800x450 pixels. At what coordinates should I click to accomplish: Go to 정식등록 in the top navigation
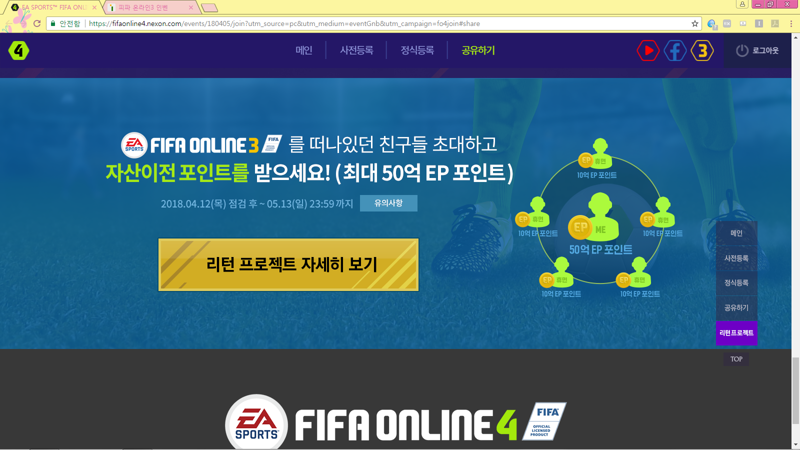coord(417,51)
